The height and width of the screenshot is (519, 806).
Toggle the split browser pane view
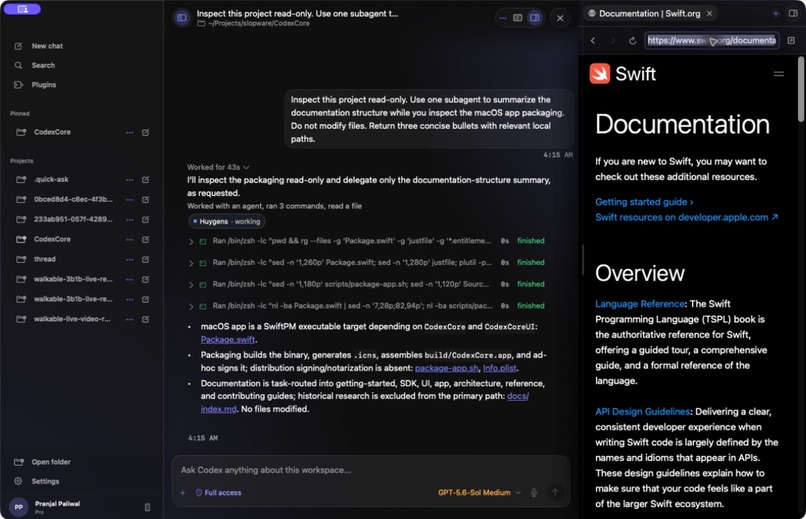[x=535, y=18]
